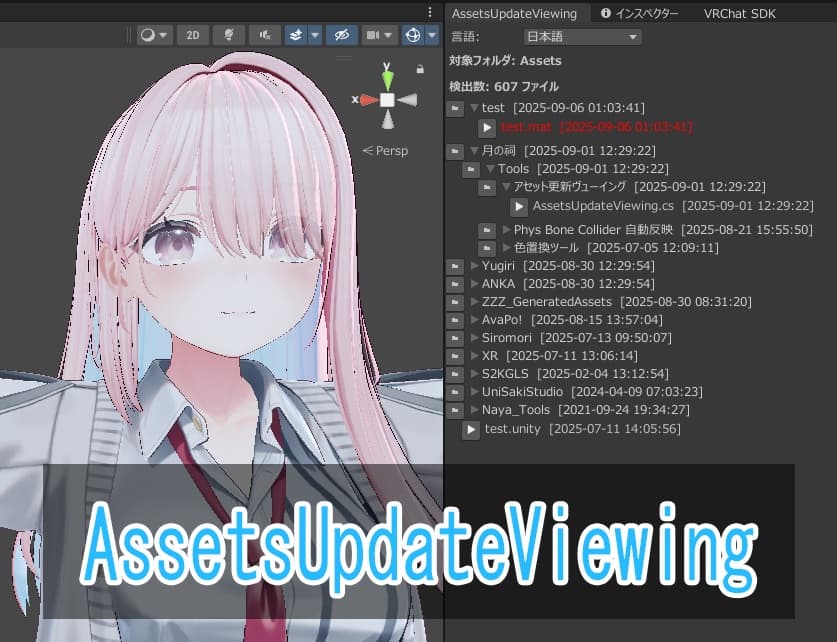The image size is (837, 642).
Task: Click the play arrow beside test.mat
Action: pos(487,127)
